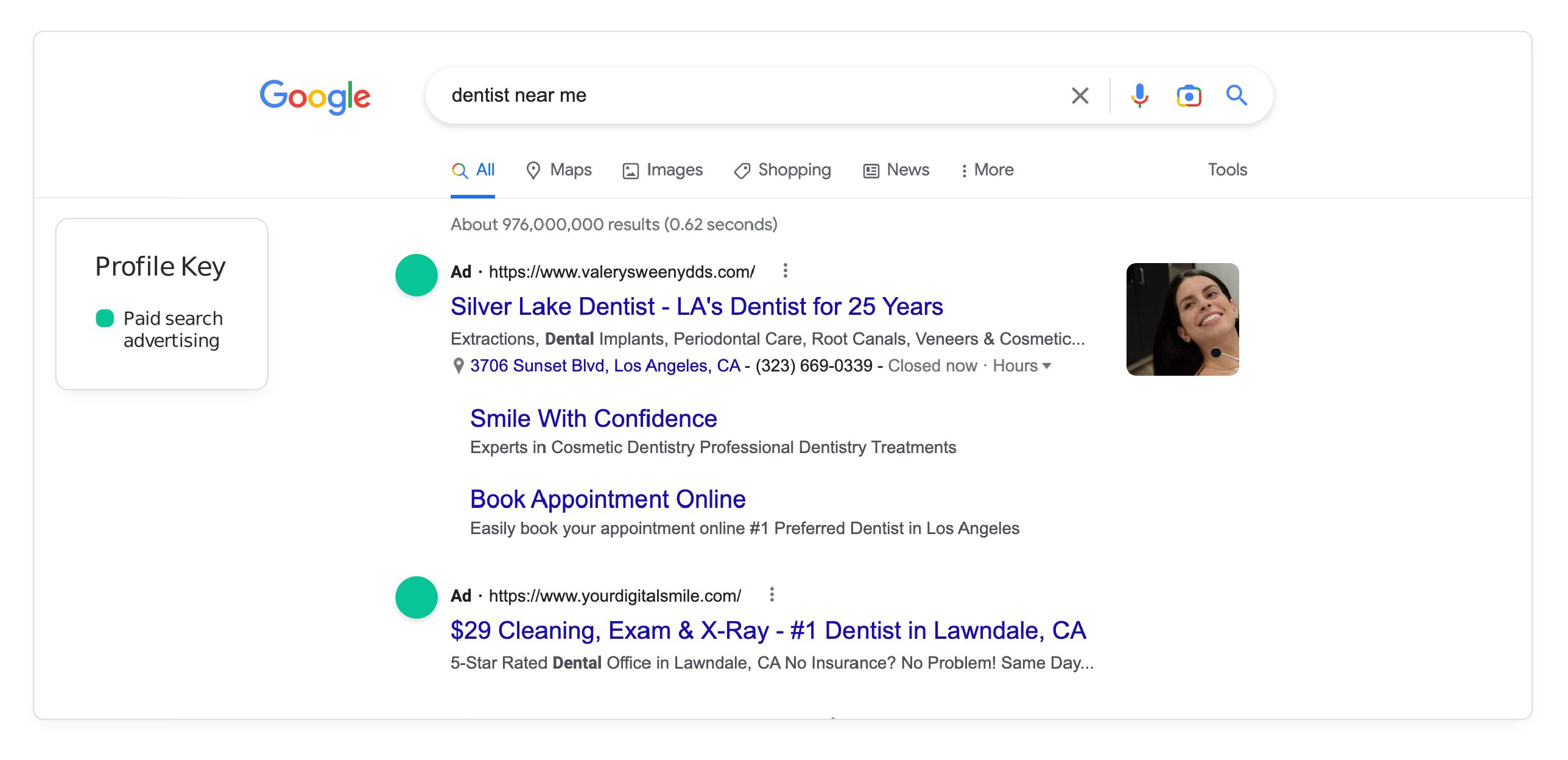Screen dimensions: 1568x760
Task: Click the phone number (323) 669-0339
Action: 814,366
